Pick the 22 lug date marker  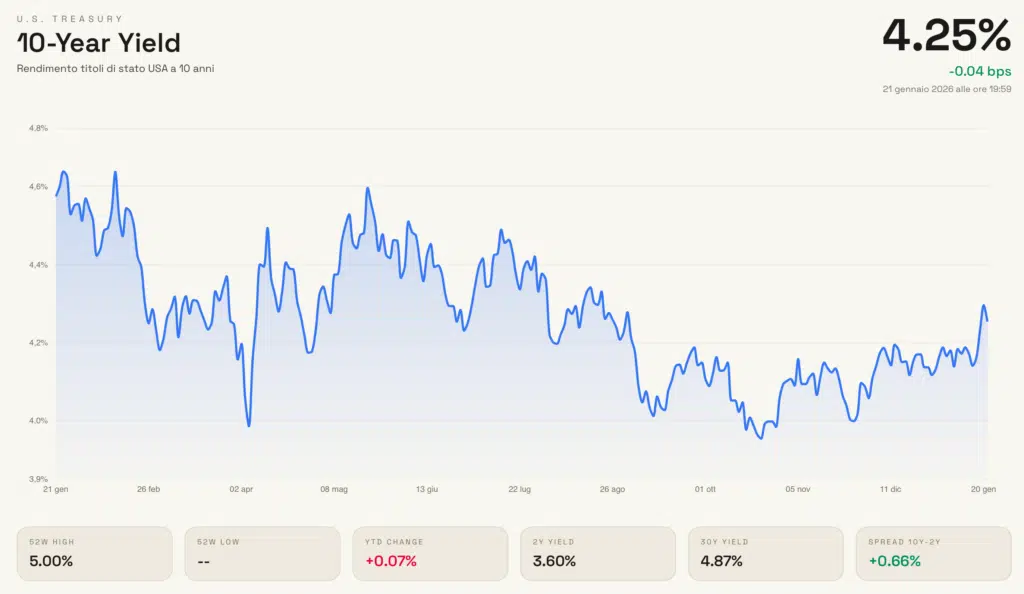pos(520,489)
